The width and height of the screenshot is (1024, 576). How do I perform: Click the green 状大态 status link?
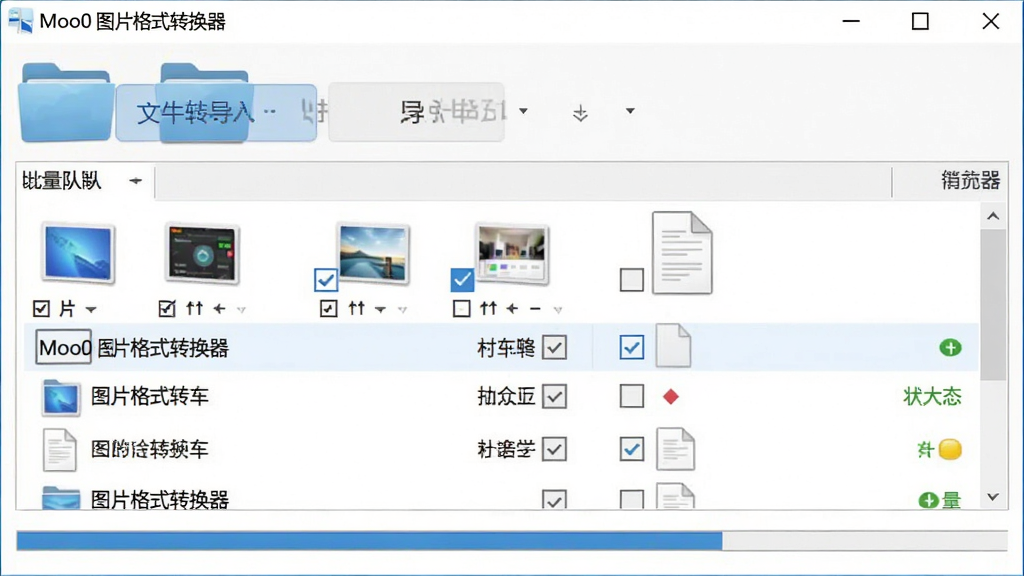coord(933,396)
